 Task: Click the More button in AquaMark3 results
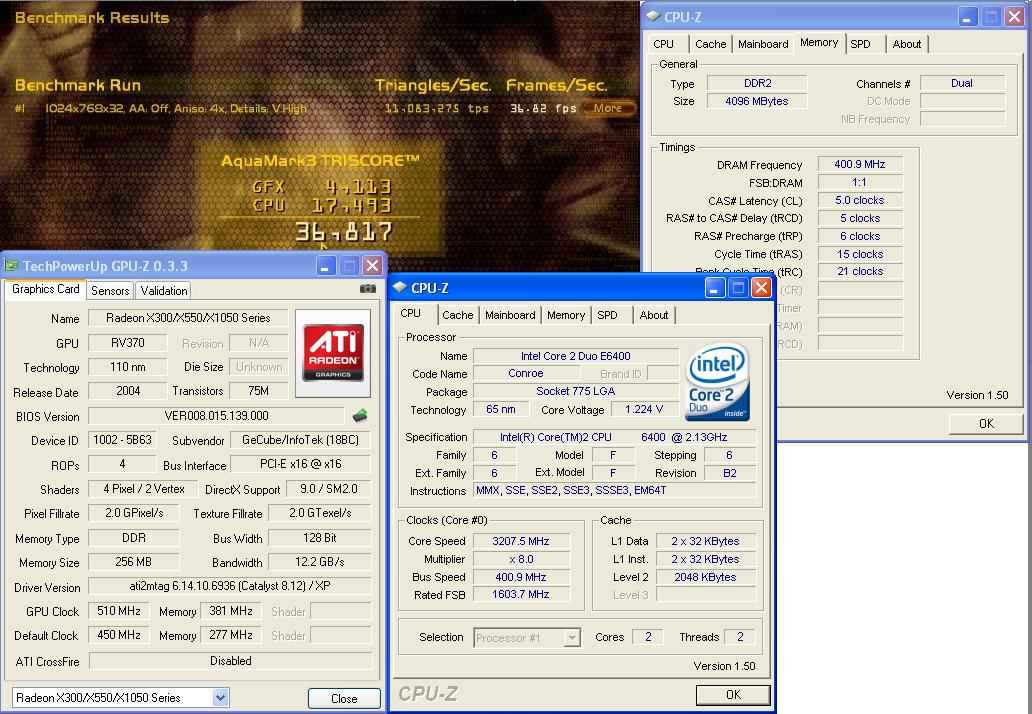point(607,108)
